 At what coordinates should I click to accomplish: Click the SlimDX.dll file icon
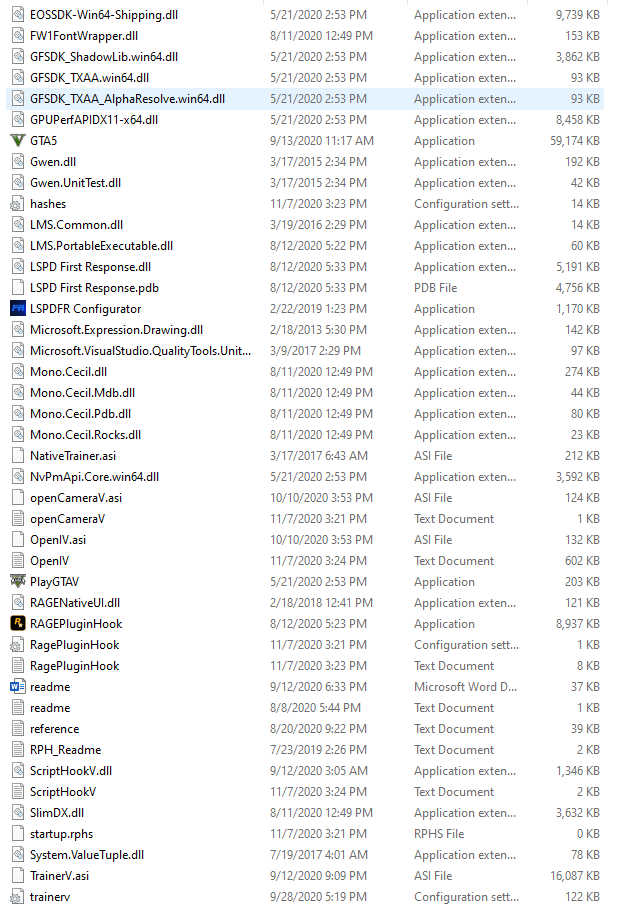click(x=18, y=813)
